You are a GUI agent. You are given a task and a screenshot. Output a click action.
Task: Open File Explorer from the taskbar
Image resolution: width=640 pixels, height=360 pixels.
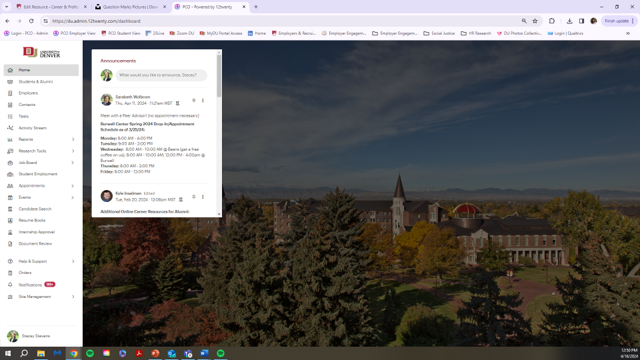41,353
